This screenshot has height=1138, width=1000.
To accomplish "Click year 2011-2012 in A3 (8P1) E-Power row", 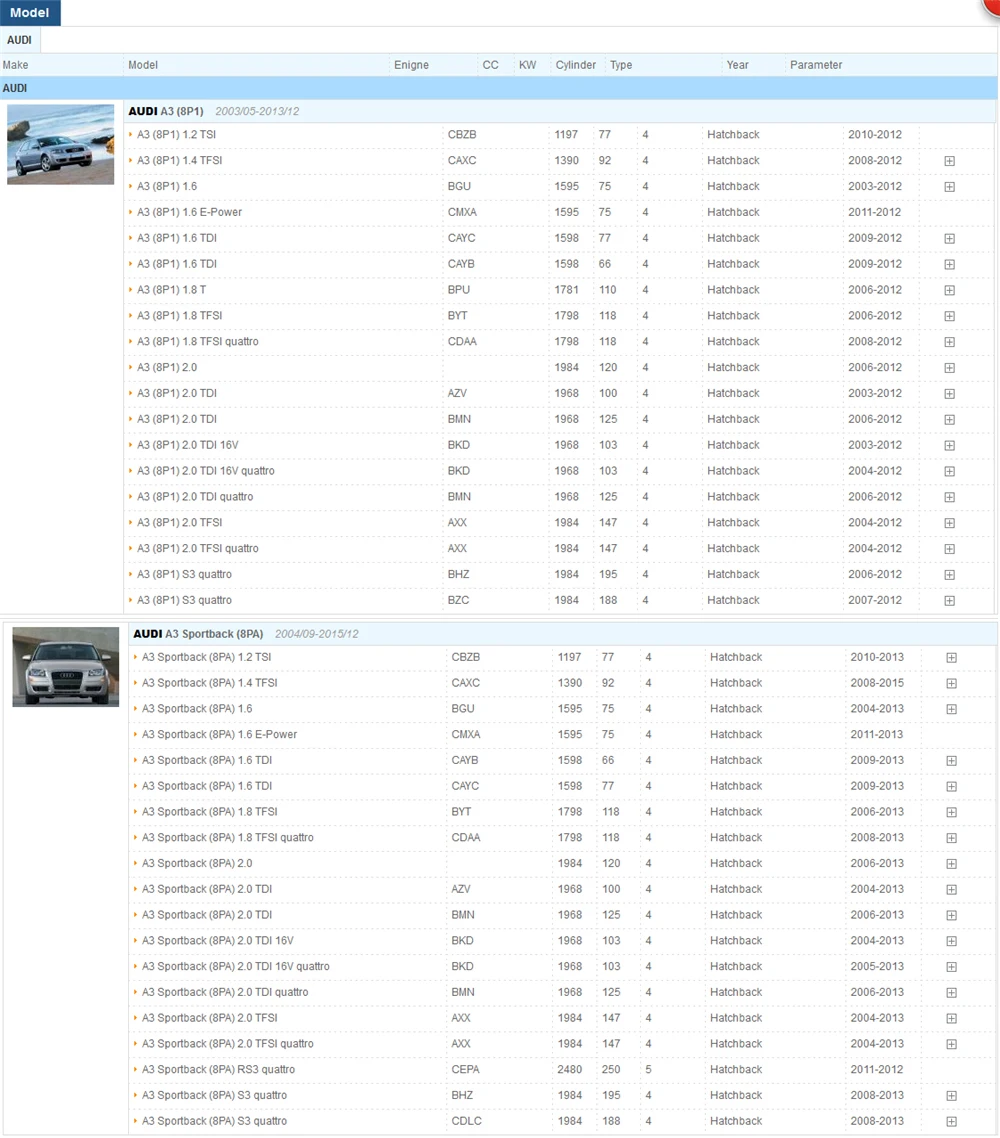I will click(874, 212).
